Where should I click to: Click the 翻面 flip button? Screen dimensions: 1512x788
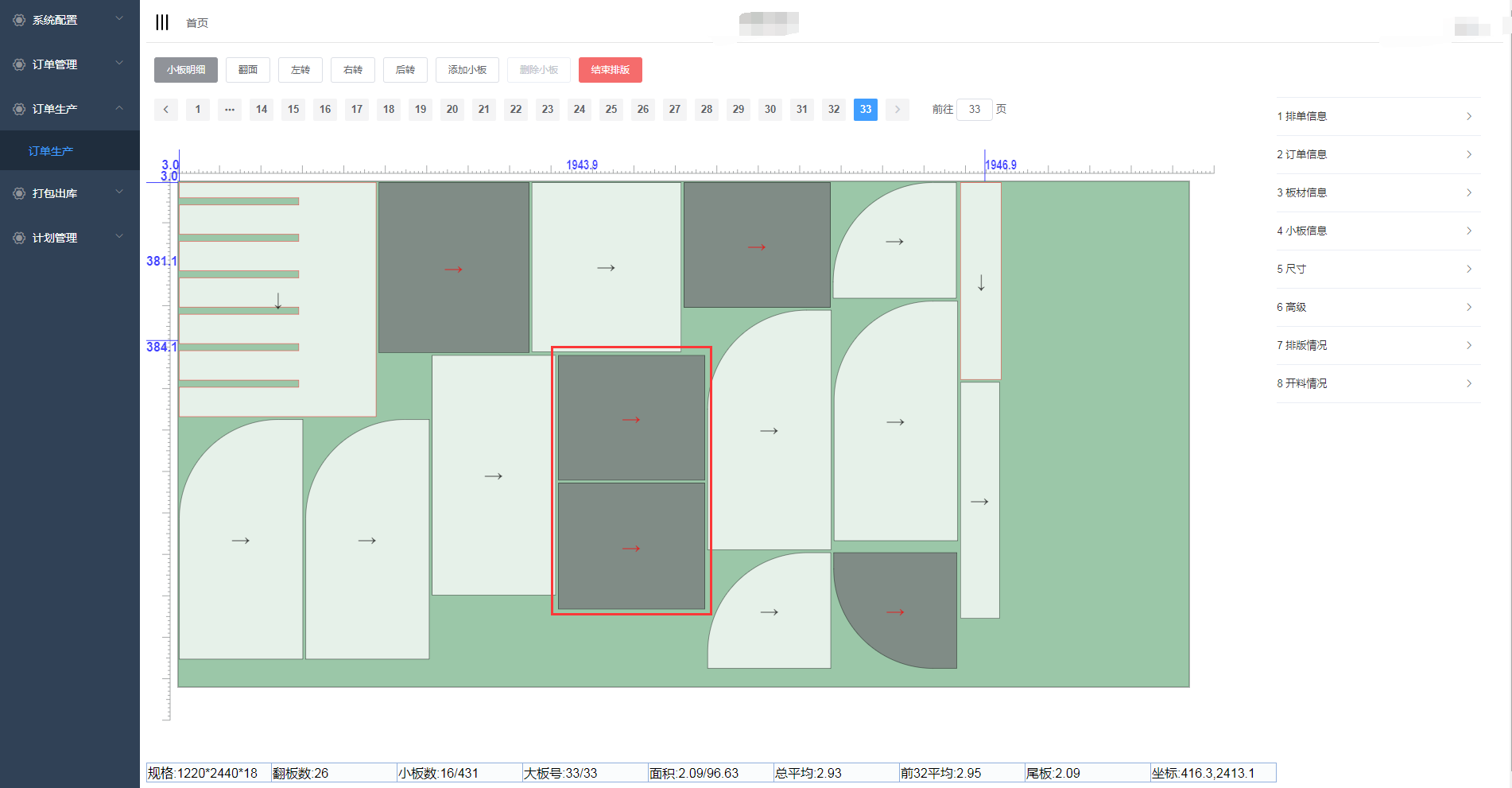[248, 70]
